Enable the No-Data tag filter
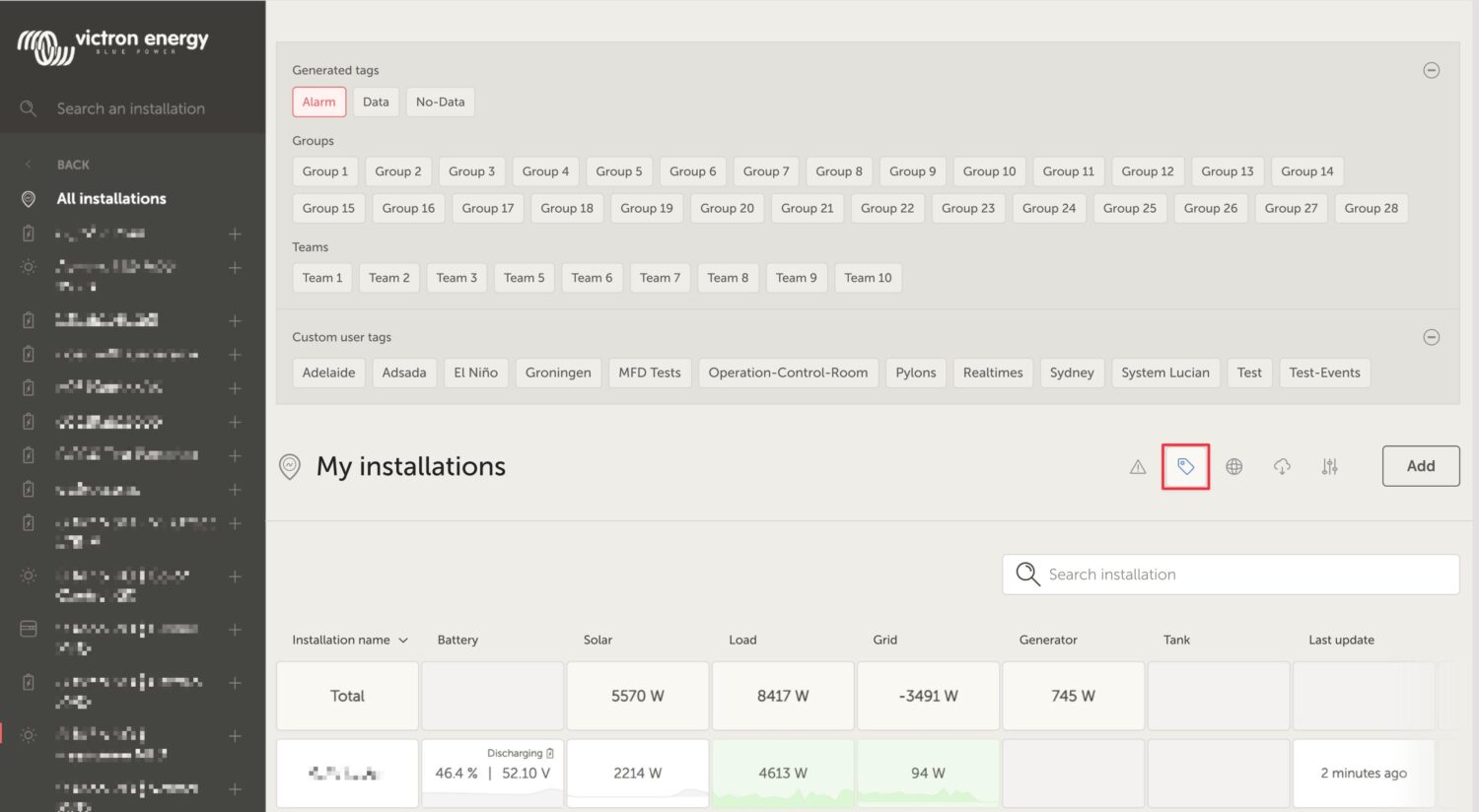 [440, 101]
